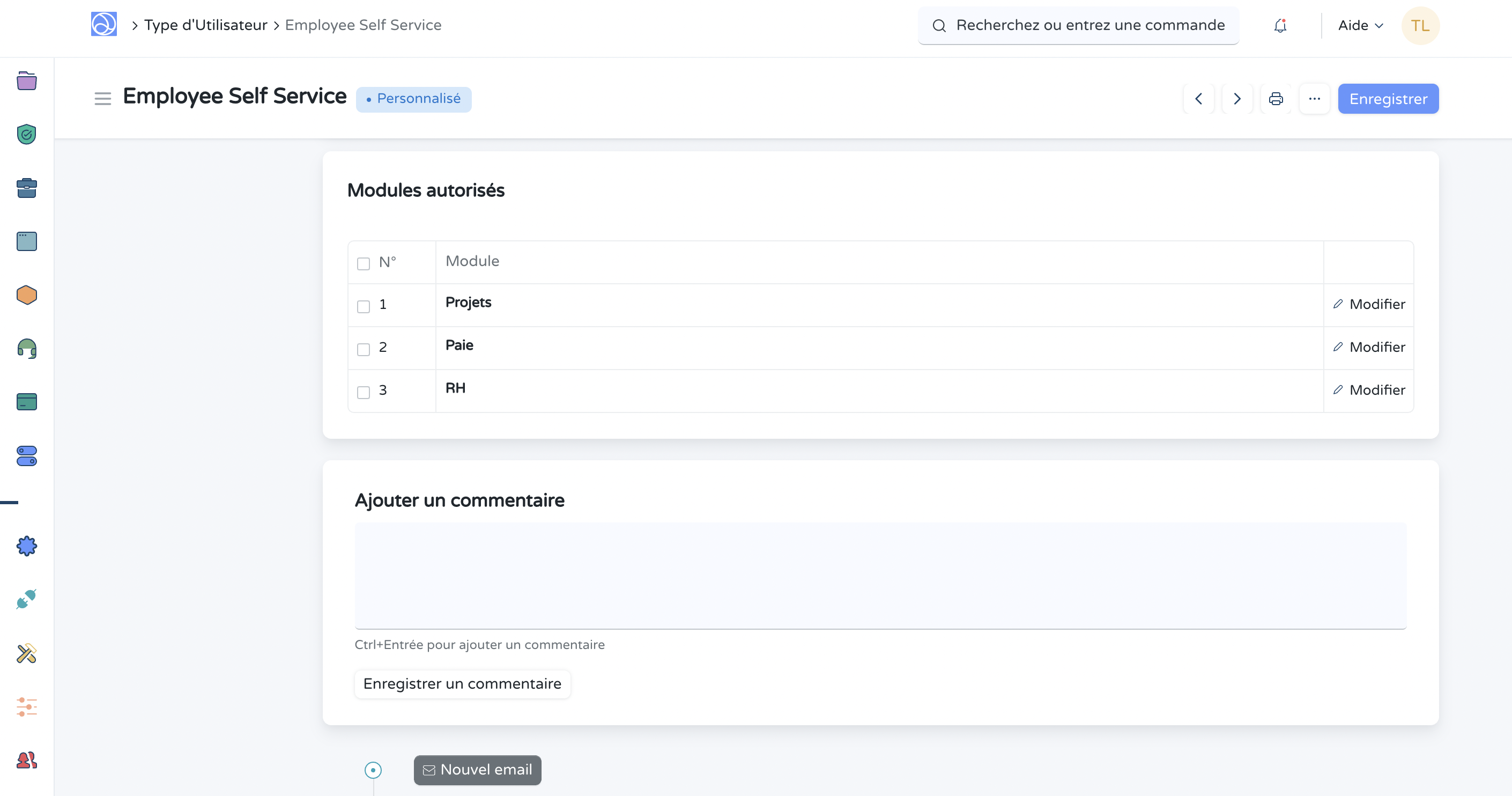Go to previous record with left chevron
1512x796 pixels.
point(1198,99)
